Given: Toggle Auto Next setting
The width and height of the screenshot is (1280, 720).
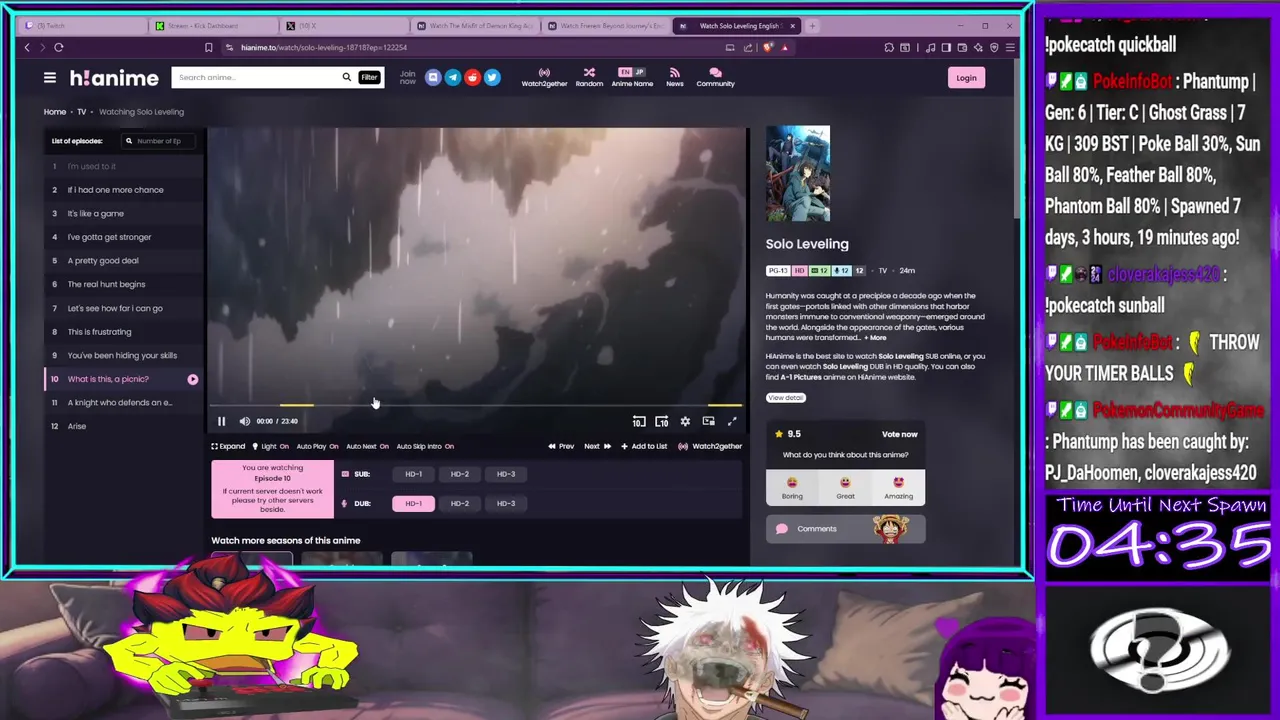Looking at the screenshot, I should (x=367, y=446).
